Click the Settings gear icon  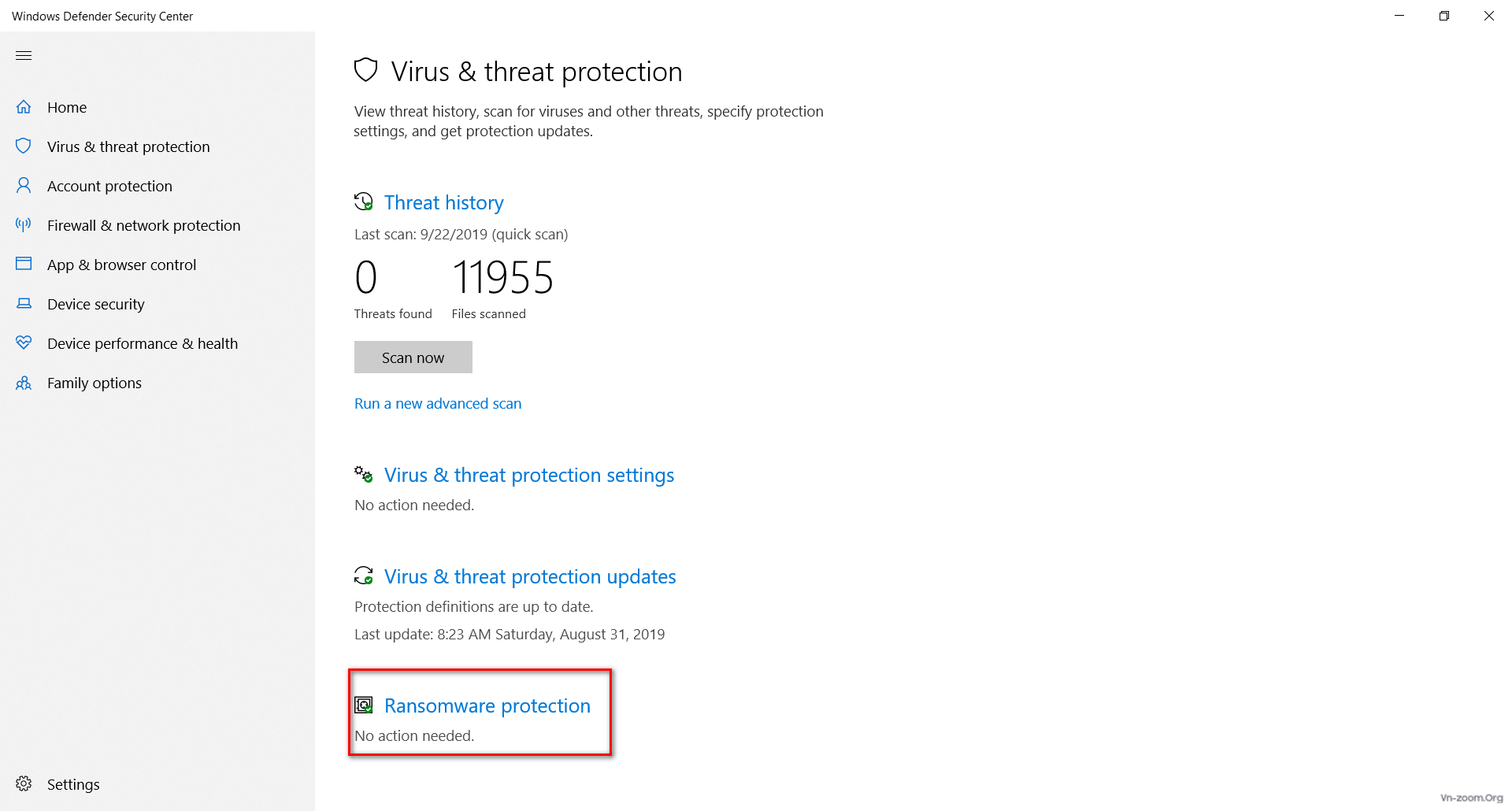(24, 784)
